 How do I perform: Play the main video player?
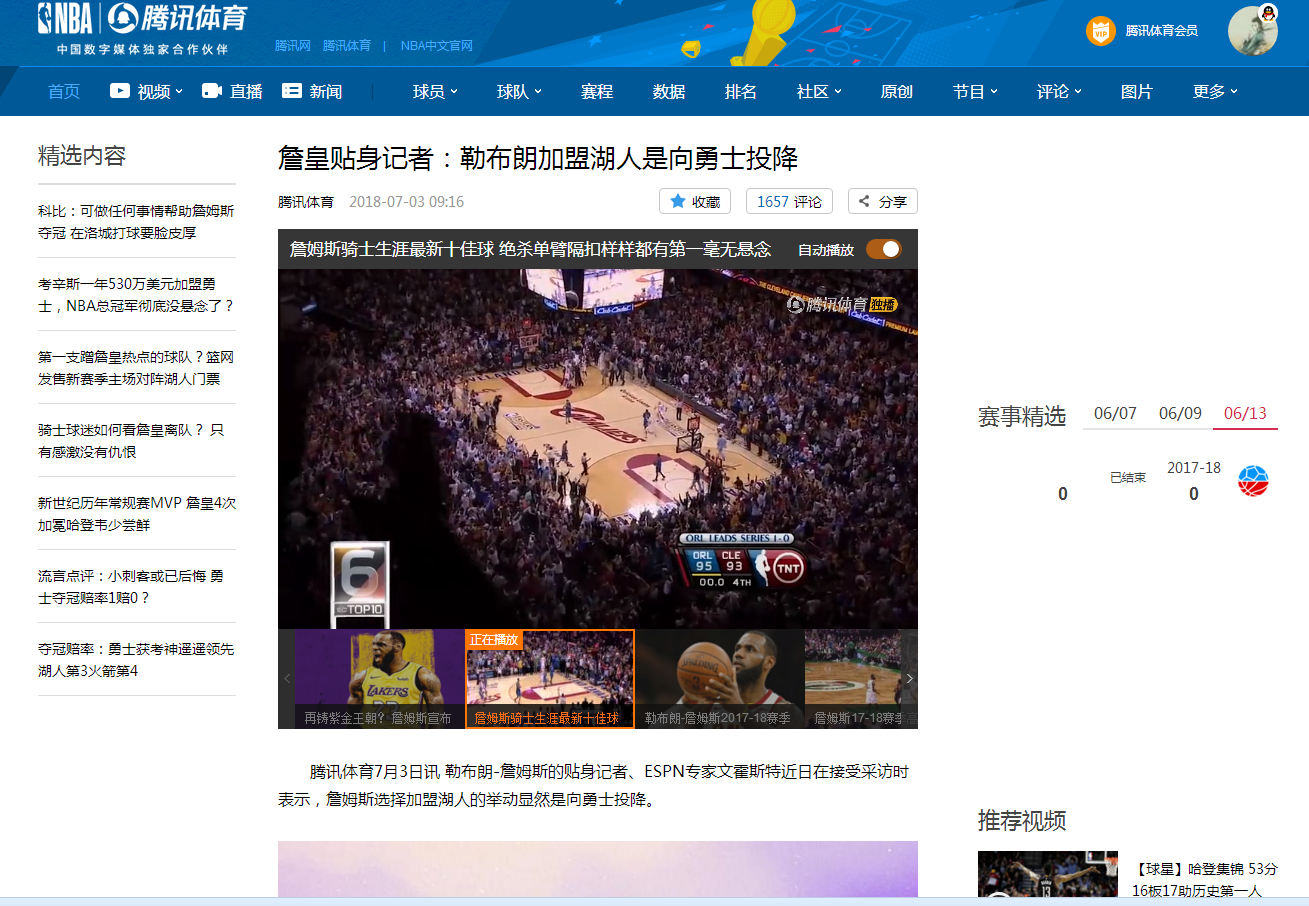click(x=598, y=448)
